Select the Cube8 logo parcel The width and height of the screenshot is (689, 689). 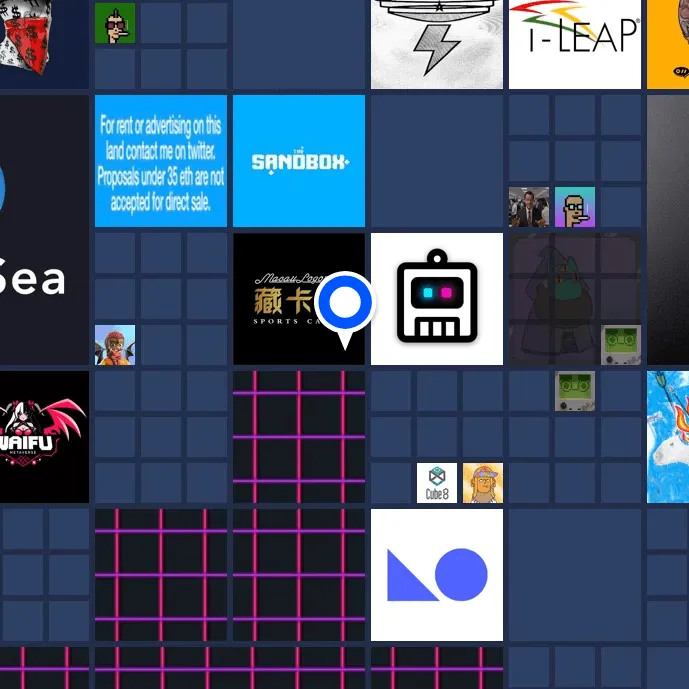pyautogui.click(x=437, y=483)
